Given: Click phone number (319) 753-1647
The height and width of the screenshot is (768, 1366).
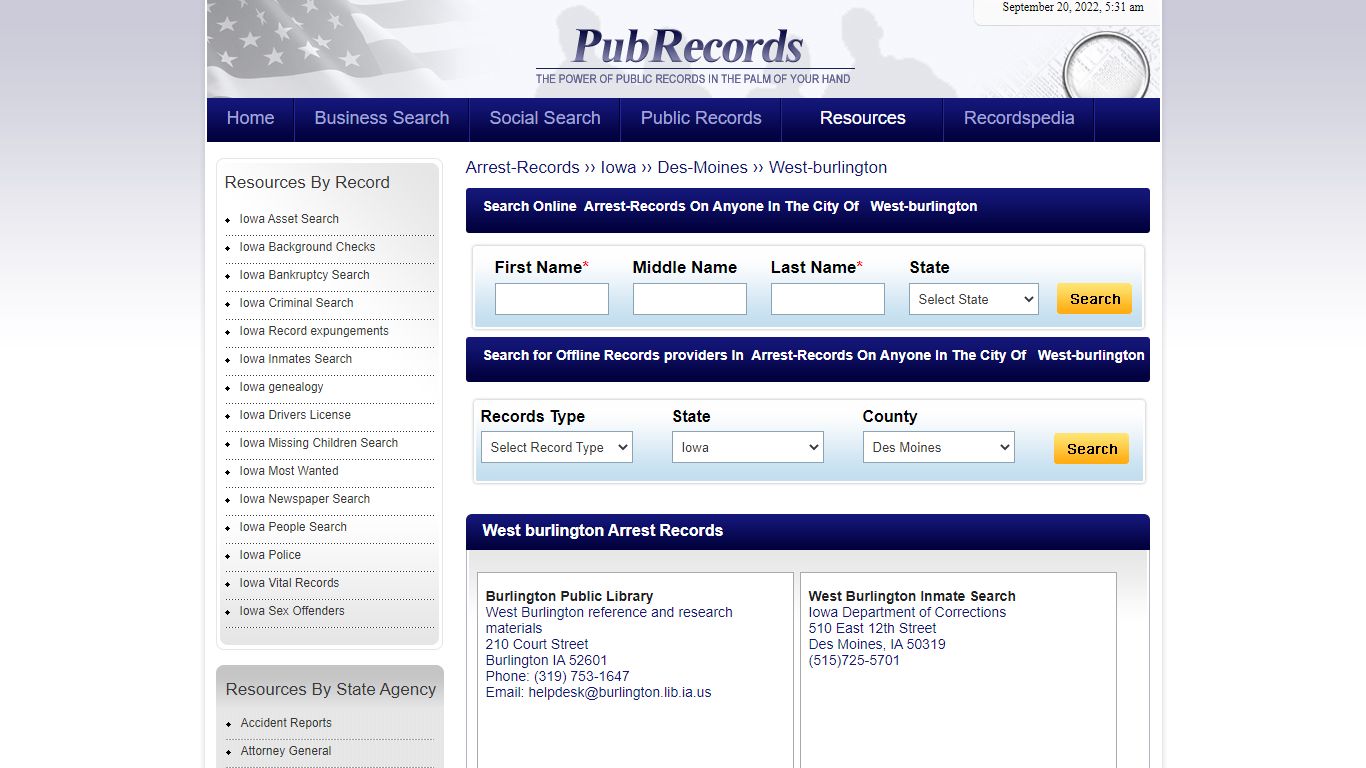Looking at the screenshot, I should [x=582, y=676].
